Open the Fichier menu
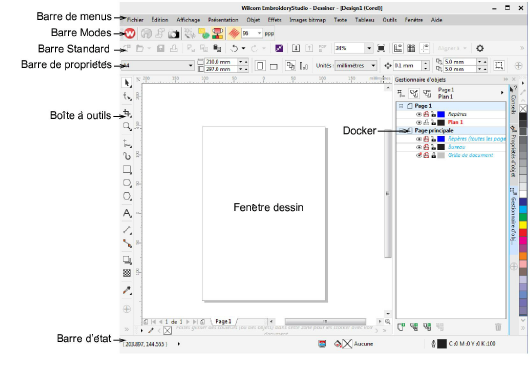530x368 pixels. 135,20
